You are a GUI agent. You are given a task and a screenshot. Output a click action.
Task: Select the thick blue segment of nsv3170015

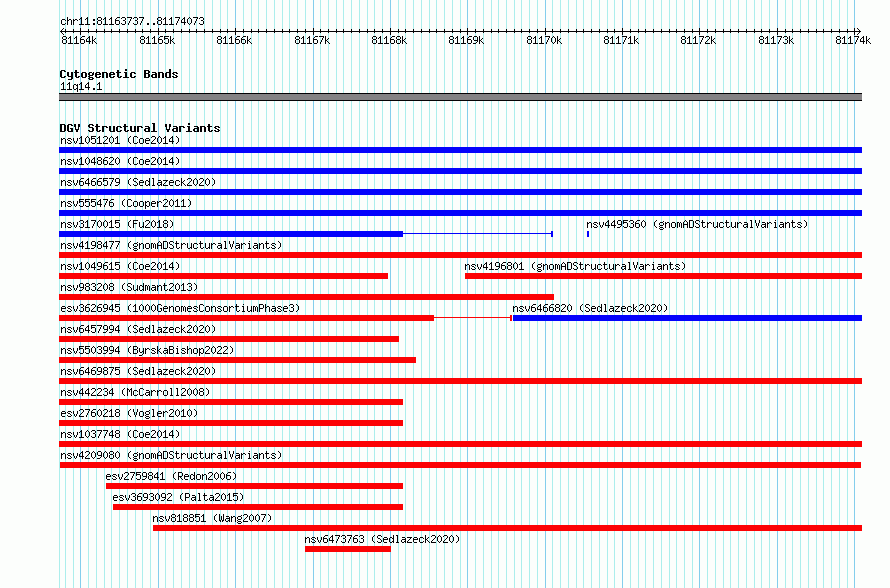coord(231,234)
